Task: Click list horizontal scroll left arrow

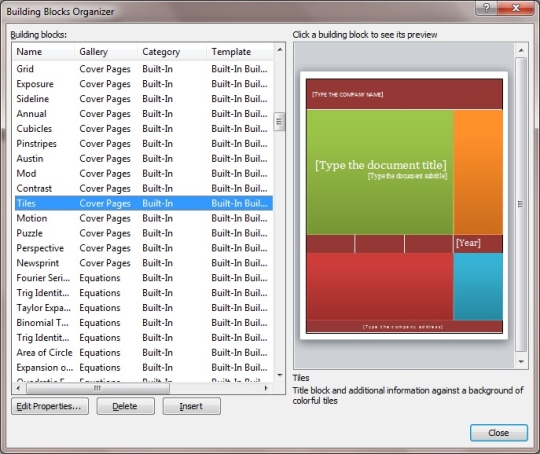Action: point(18,388)
